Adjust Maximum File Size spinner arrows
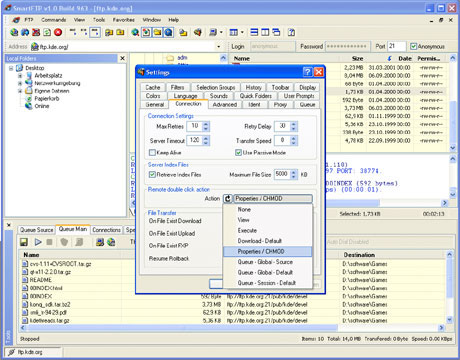 pyautogui.click(x=294, y=175)
